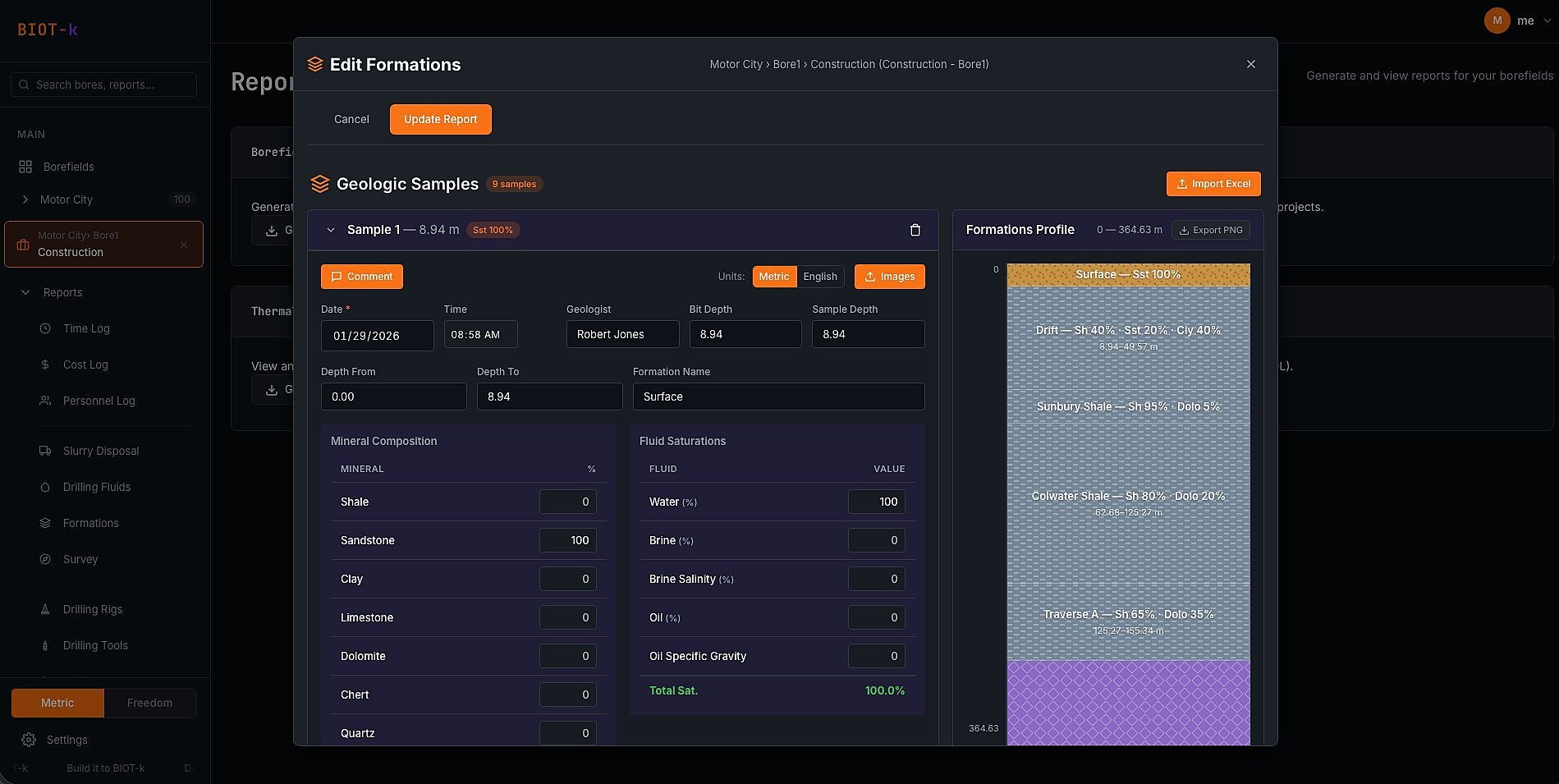Screen dimensions: 1559x784
Task: Click the Drilling Fluids droplet icon
Action: click(x=45, y=487)
